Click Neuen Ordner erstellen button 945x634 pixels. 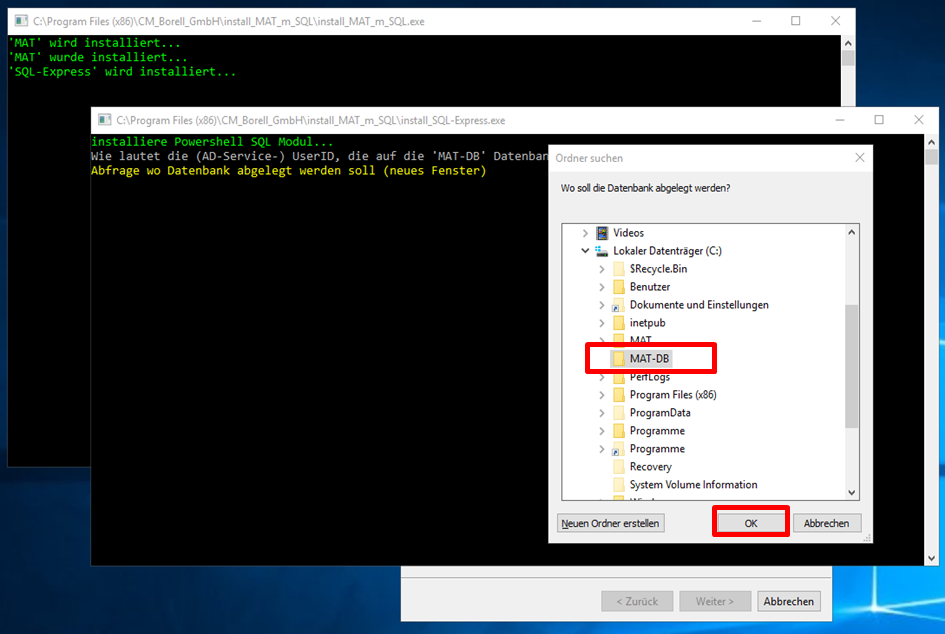coord(610,523)
